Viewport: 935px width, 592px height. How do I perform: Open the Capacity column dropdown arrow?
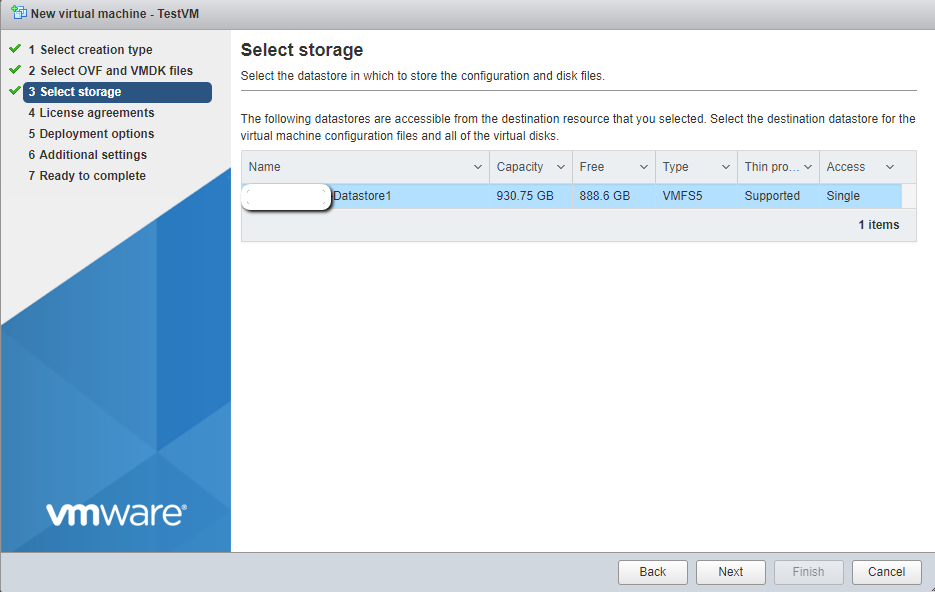pos(561,167)
